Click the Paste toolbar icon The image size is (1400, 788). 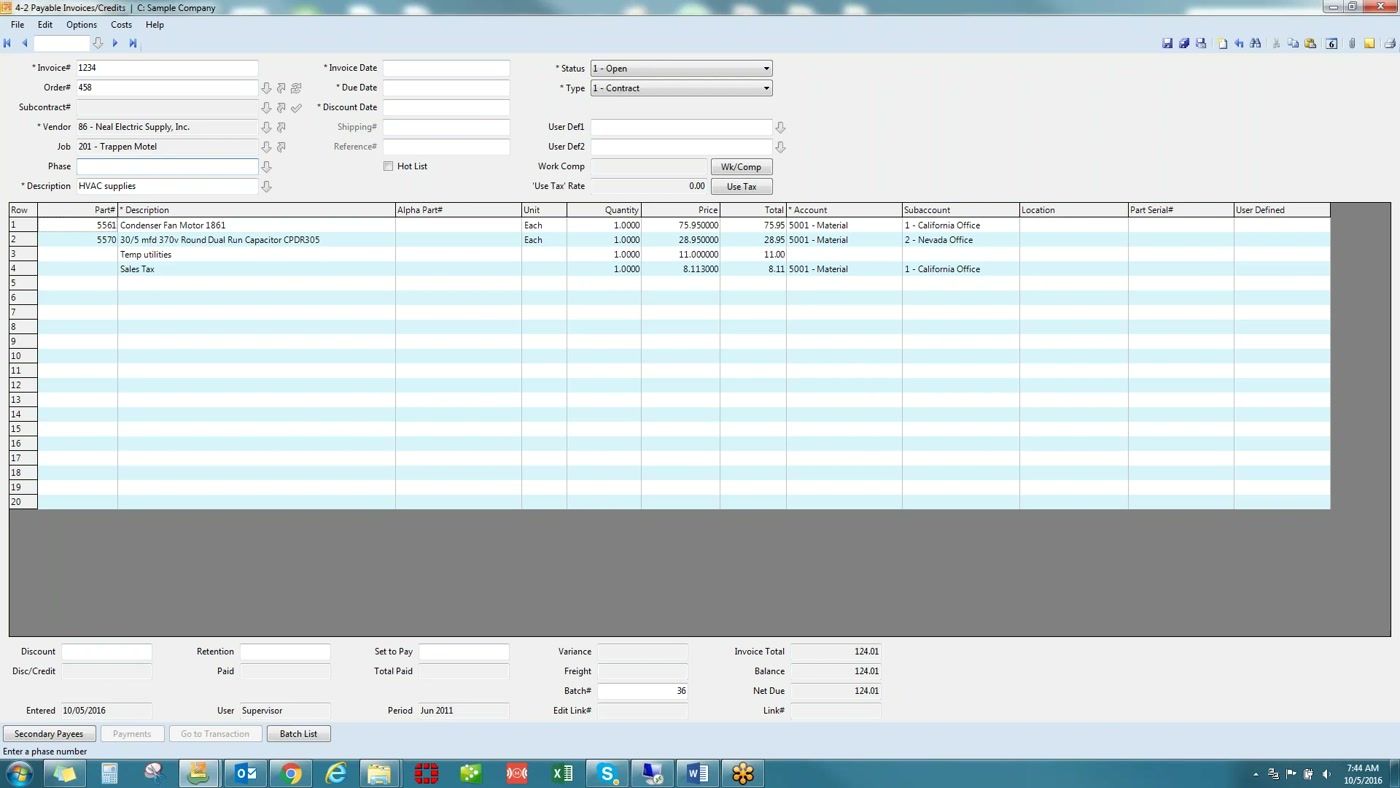pyautogui.click(x=1310, y=43)
